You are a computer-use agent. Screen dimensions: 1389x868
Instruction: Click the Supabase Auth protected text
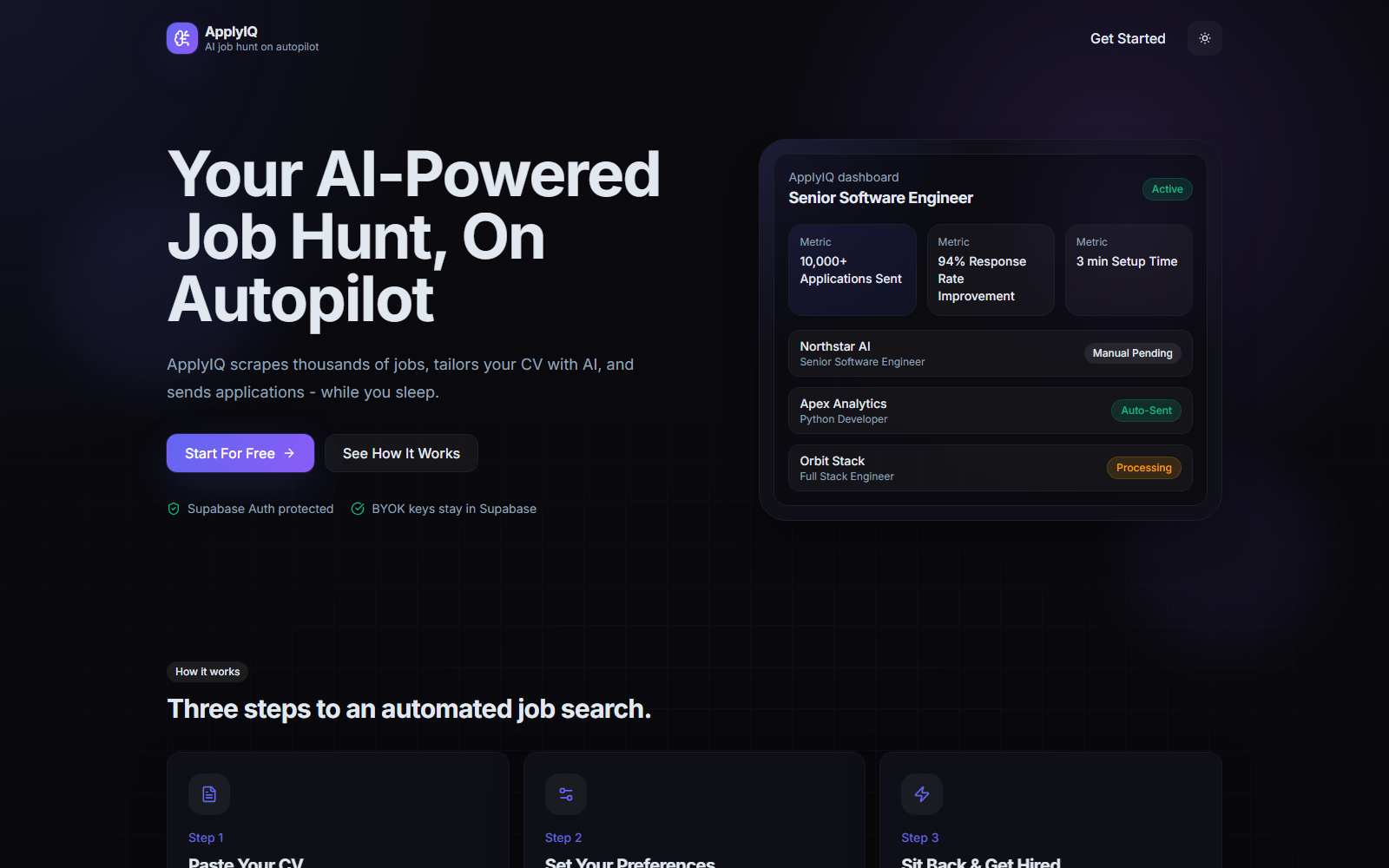(x=260, y=509)
